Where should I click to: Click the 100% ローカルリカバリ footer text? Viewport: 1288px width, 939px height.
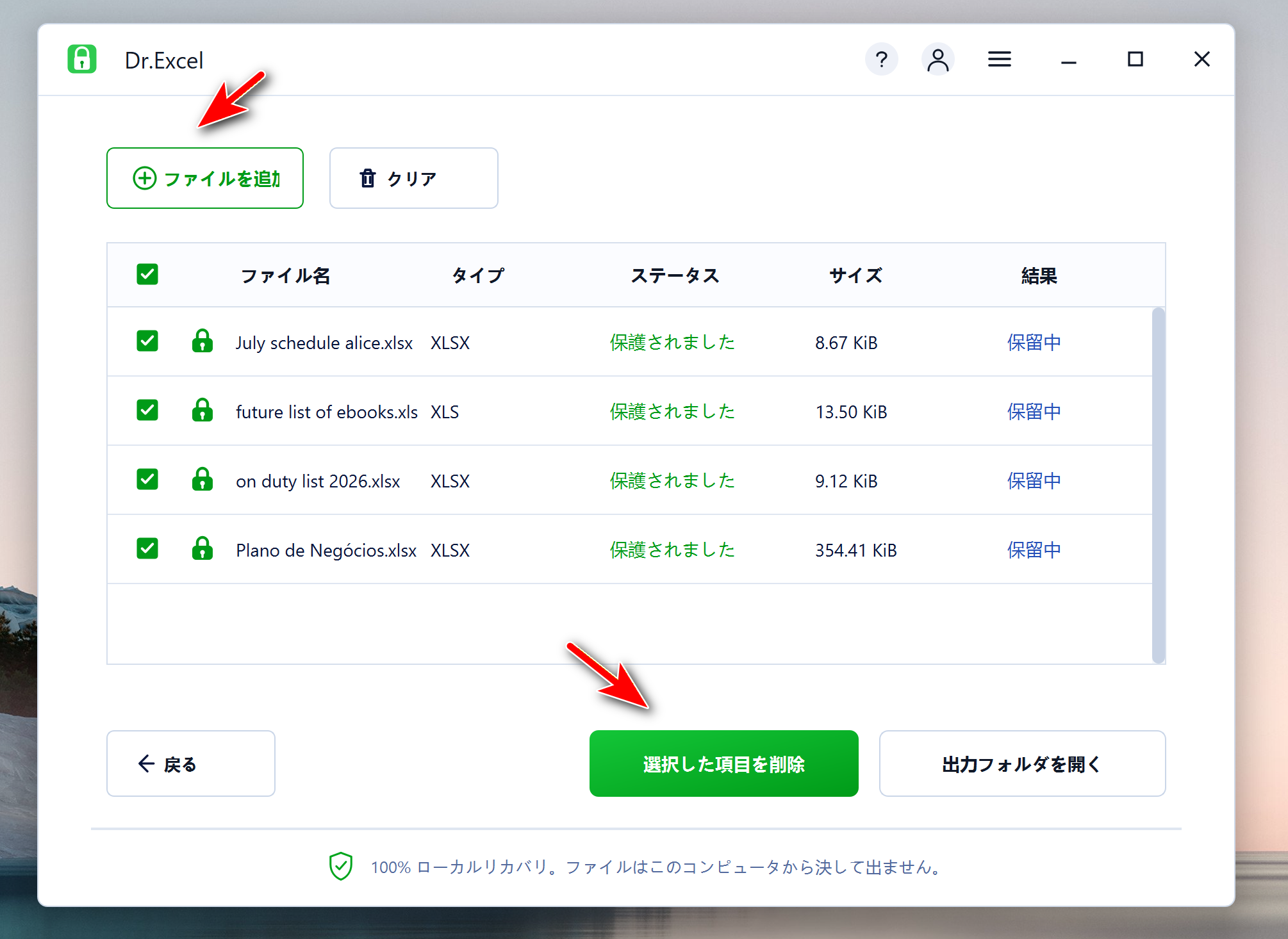coord(656,867)
